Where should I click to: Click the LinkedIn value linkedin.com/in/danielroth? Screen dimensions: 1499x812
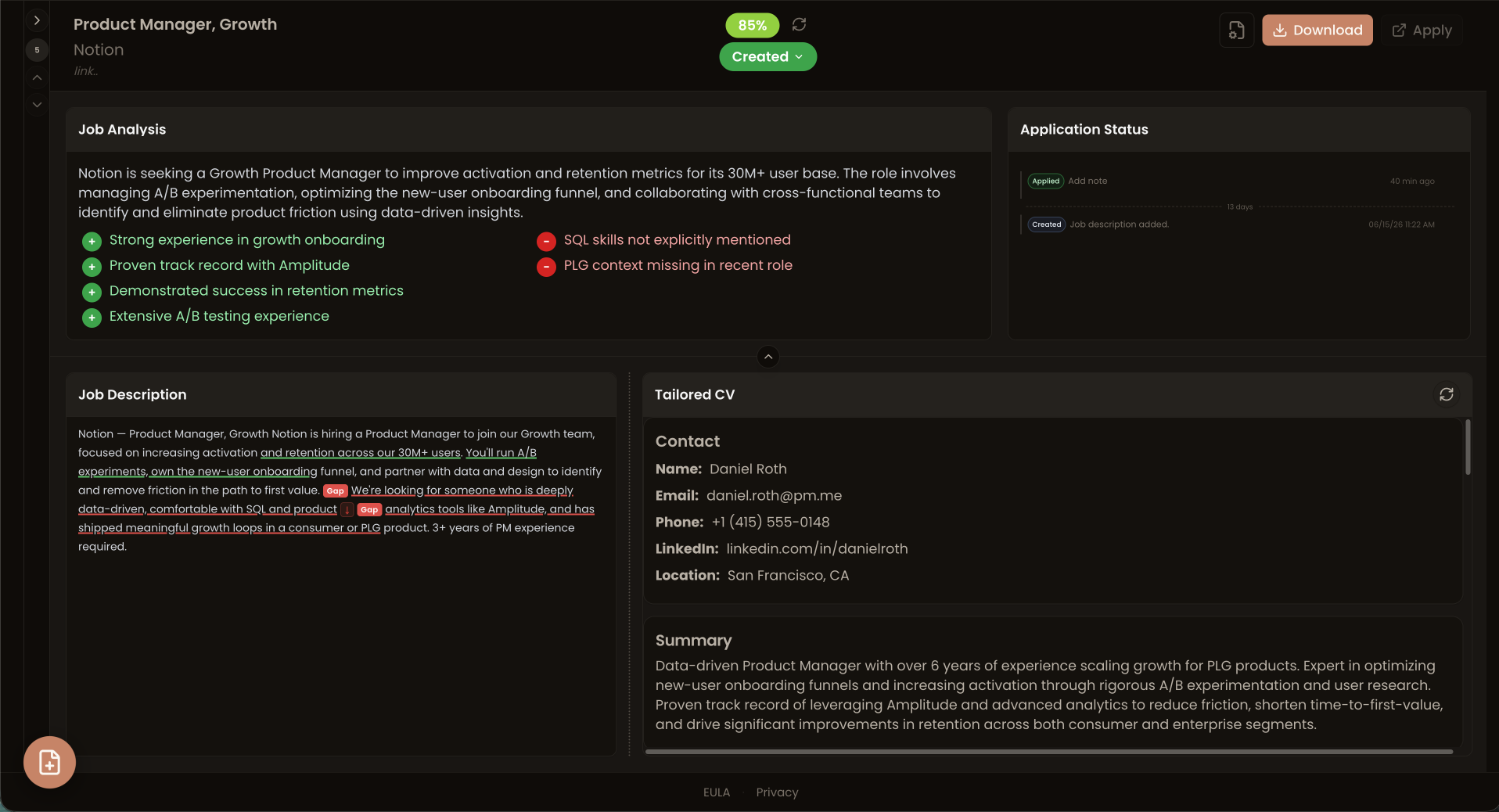coord(817,548)
